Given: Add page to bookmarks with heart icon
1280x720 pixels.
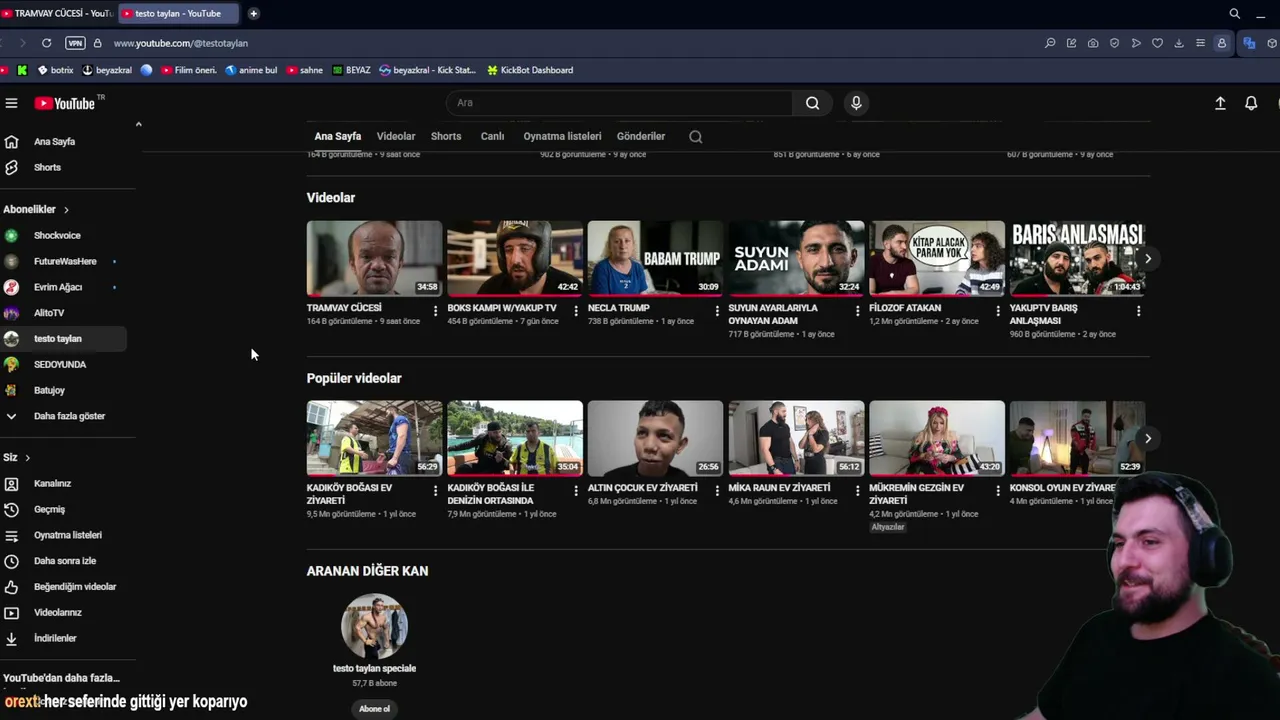Looking at the screenshot, I should pyautogui.click(x=1157, y=43).
